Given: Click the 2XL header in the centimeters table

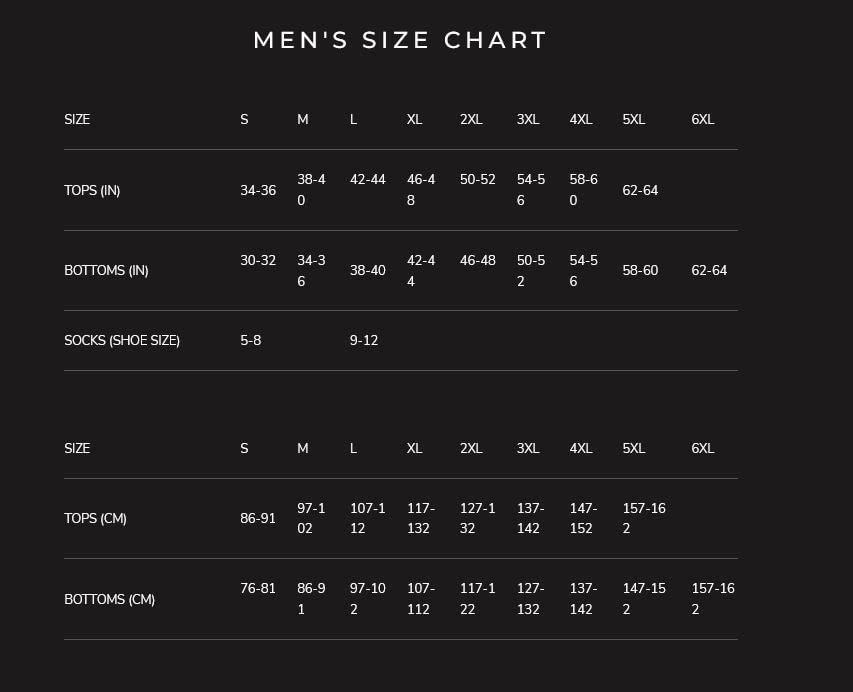Looking at the screenshot, I should pos(471,448).
